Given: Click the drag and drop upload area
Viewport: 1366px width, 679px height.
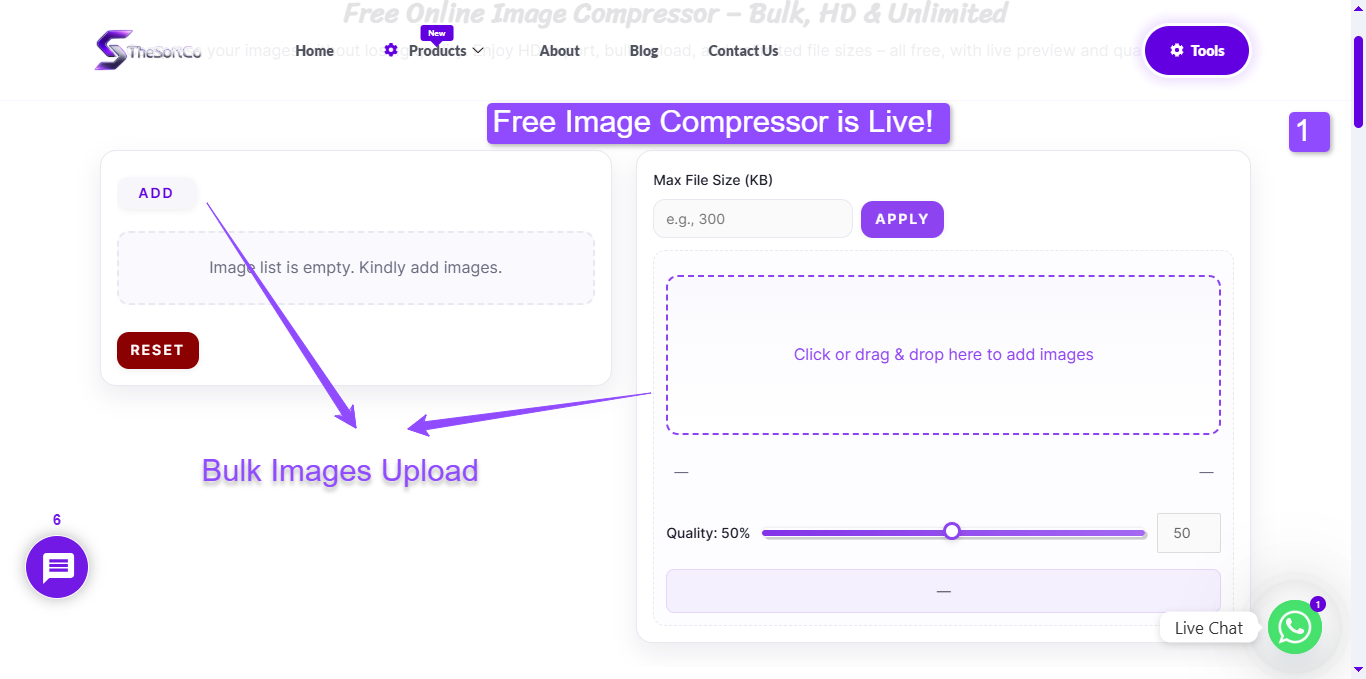Looking at the screenshot, I should point(943,355).
